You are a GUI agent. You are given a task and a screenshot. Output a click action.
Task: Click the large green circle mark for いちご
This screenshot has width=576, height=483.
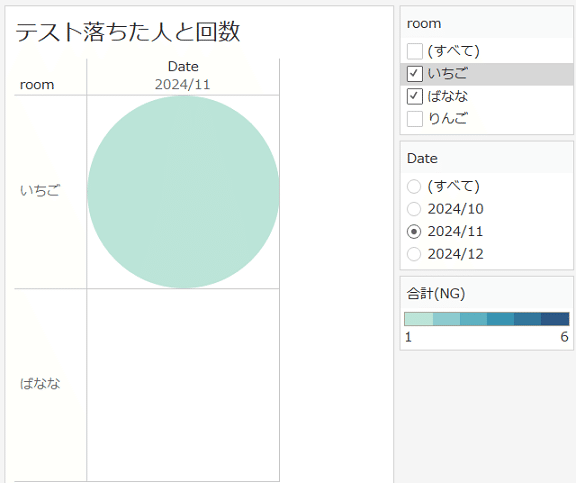[183, 192]
